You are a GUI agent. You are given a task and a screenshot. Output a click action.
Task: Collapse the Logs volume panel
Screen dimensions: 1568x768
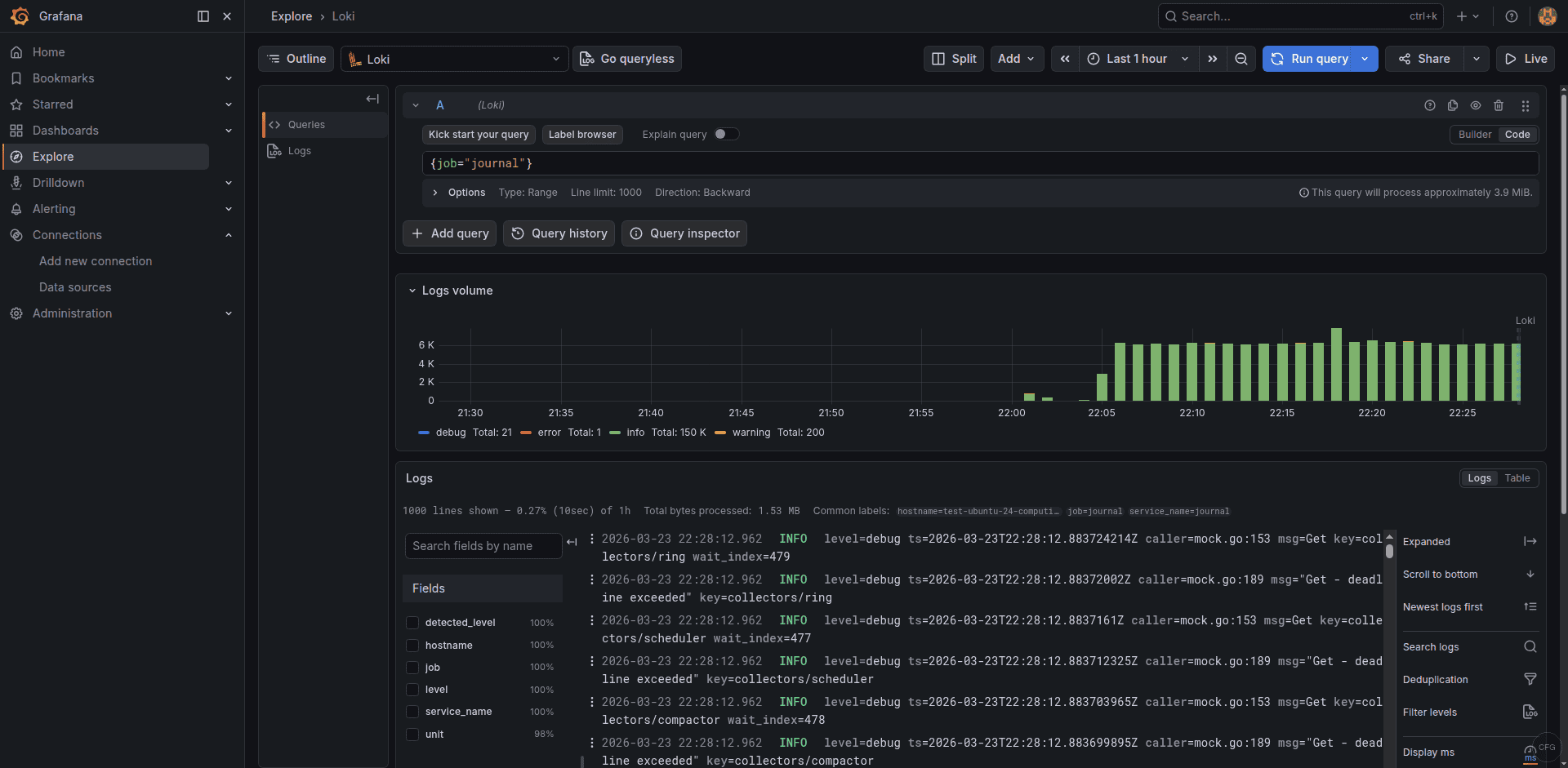pos(412,290)
